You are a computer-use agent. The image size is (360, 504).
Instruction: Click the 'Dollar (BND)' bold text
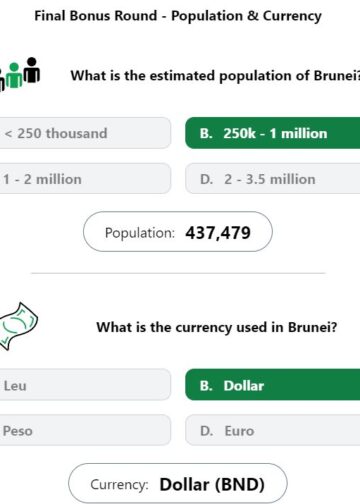coord(212,484)
